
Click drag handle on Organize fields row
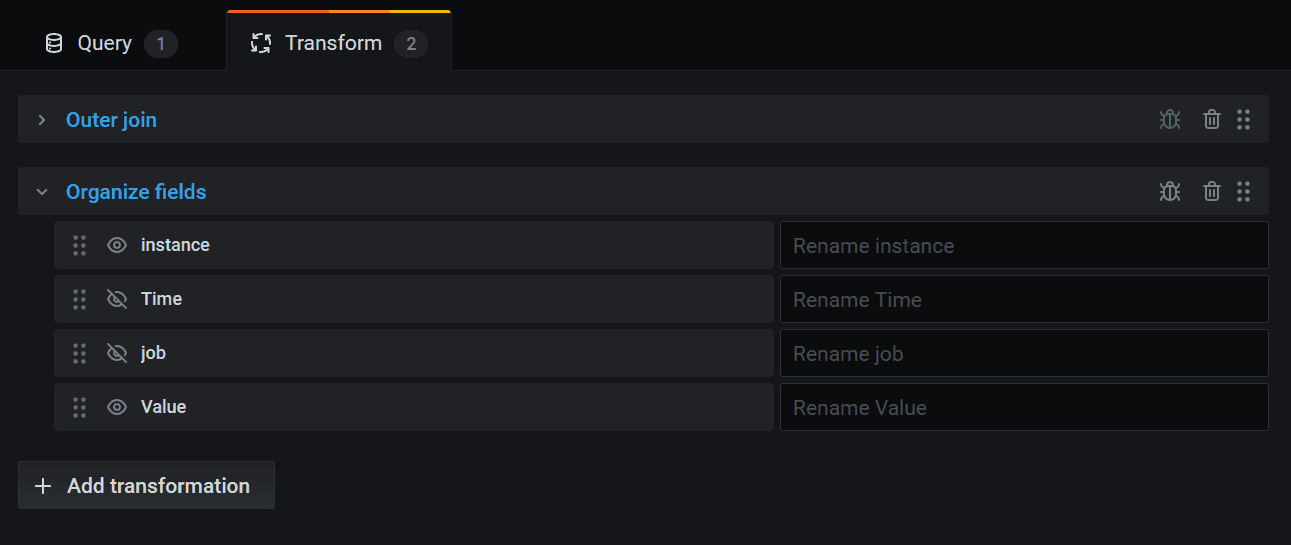[x=1244, y=192]
